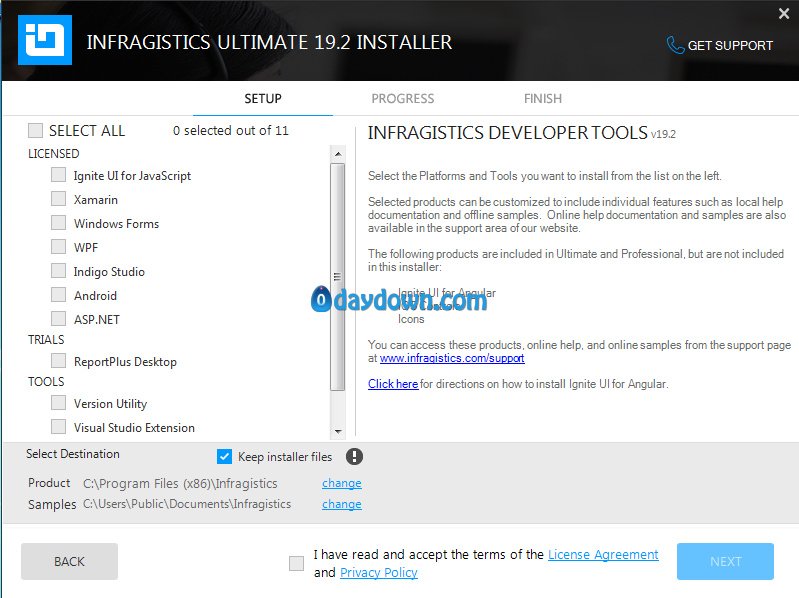The image size is (799, 598).
Task: Click the Samples path C:\Users\Public\Documents\Infragistics
Action: pos(187,504)
